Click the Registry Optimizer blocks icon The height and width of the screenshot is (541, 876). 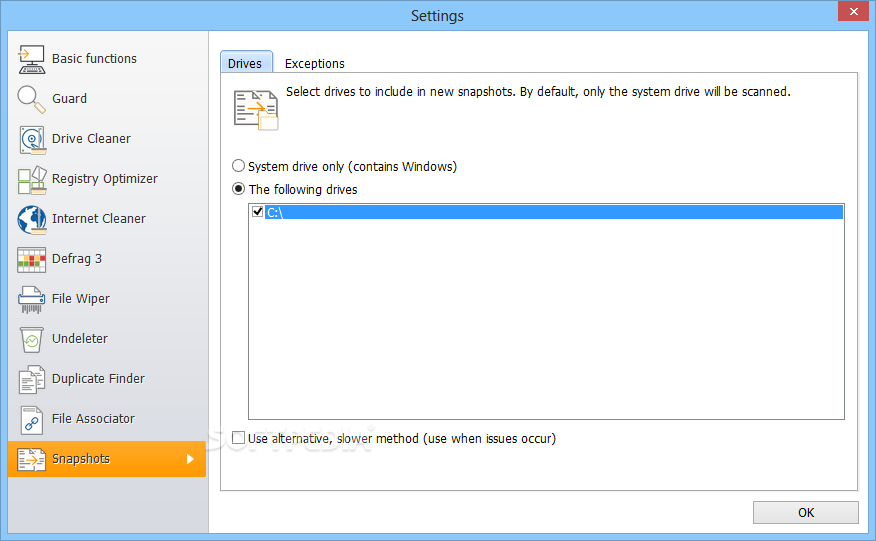point(31,179)
